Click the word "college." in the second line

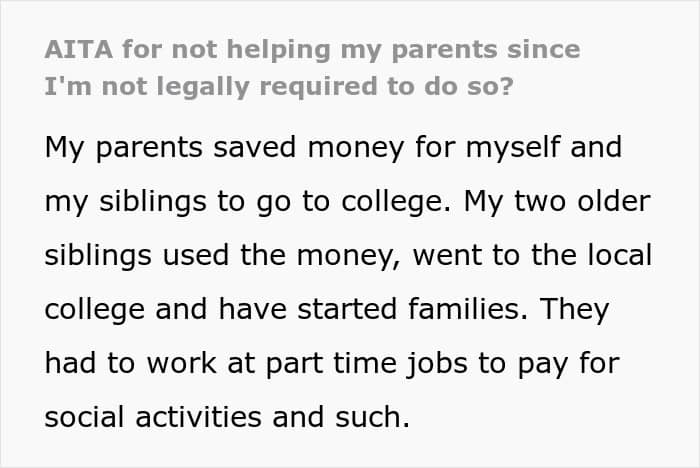396,202
